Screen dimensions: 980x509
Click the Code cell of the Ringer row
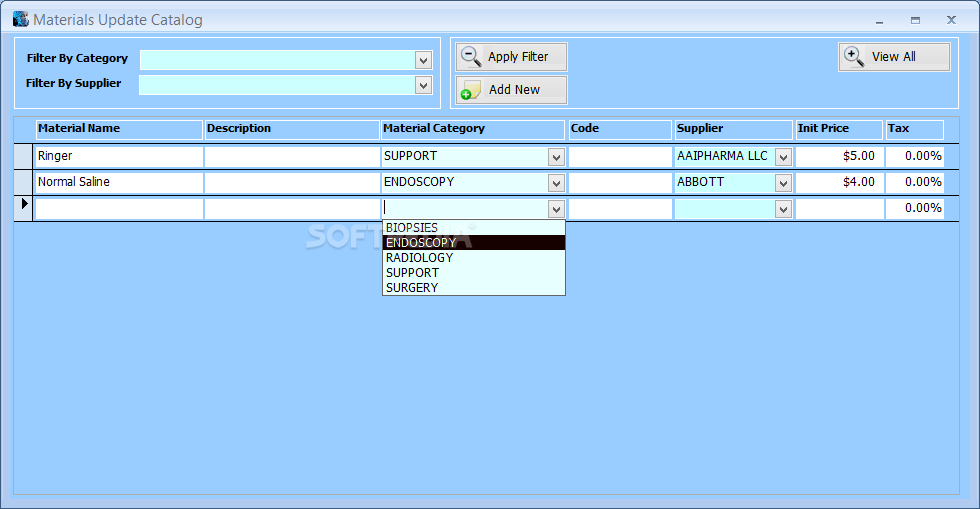point(620,156)
